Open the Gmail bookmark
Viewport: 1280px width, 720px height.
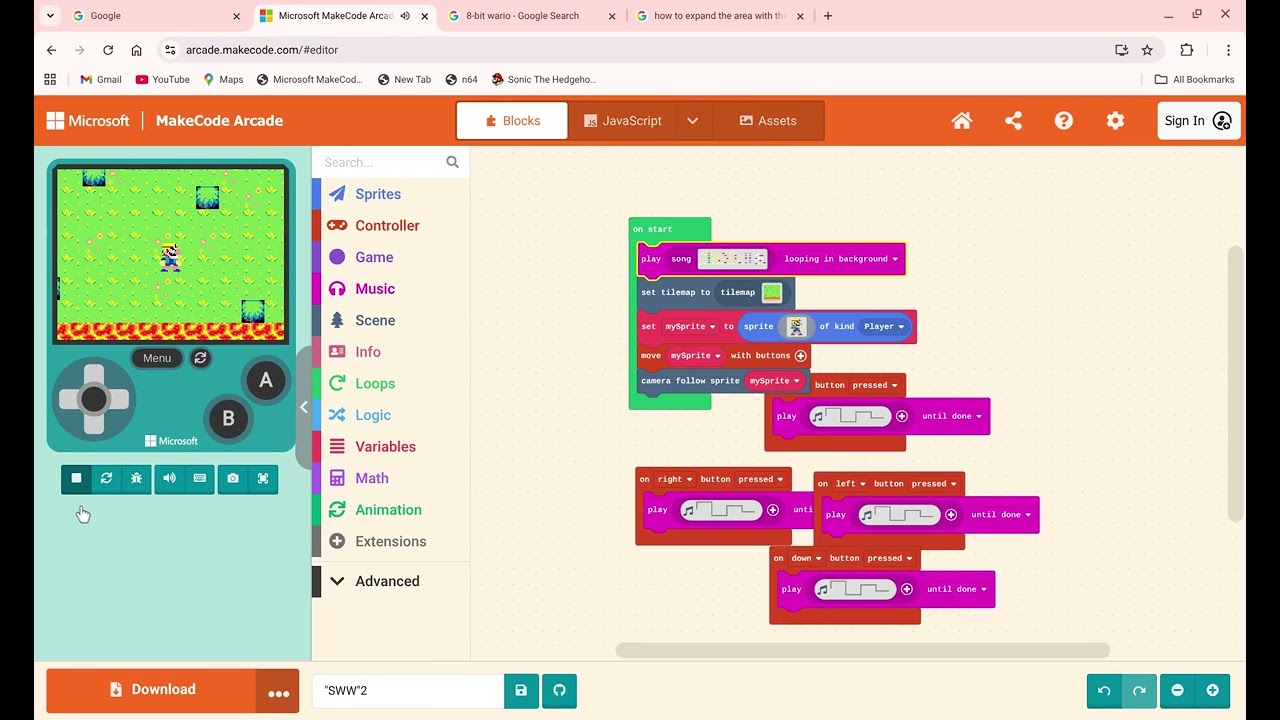coord(101,80)
